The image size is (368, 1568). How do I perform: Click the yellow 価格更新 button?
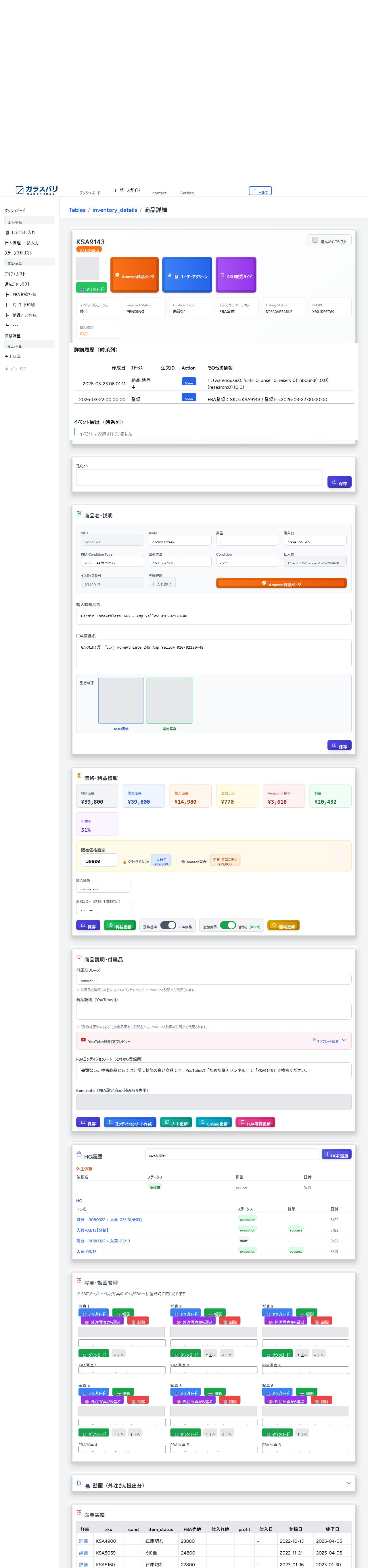pyautogui.click(x=283, y=926)
